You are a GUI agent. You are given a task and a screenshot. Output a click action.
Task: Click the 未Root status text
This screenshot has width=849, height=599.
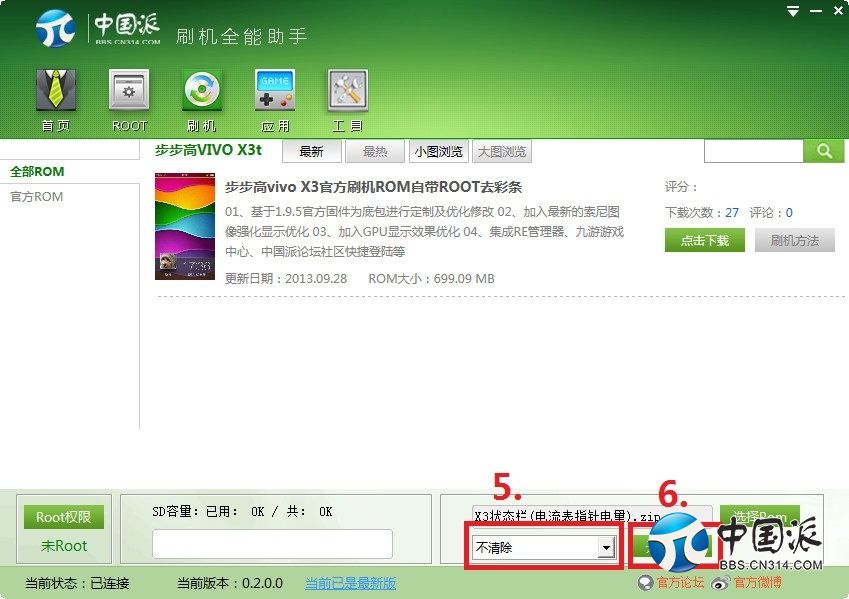(x=64, y=546)
